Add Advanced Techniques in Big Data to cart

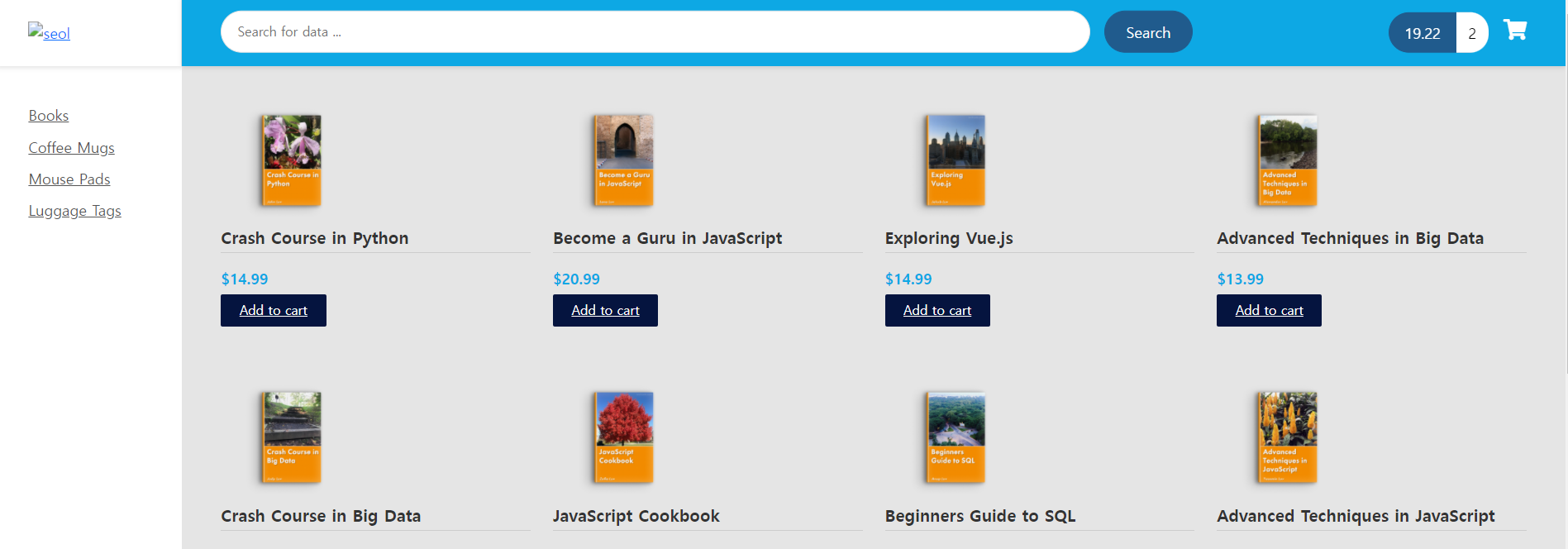[1269, 310]
